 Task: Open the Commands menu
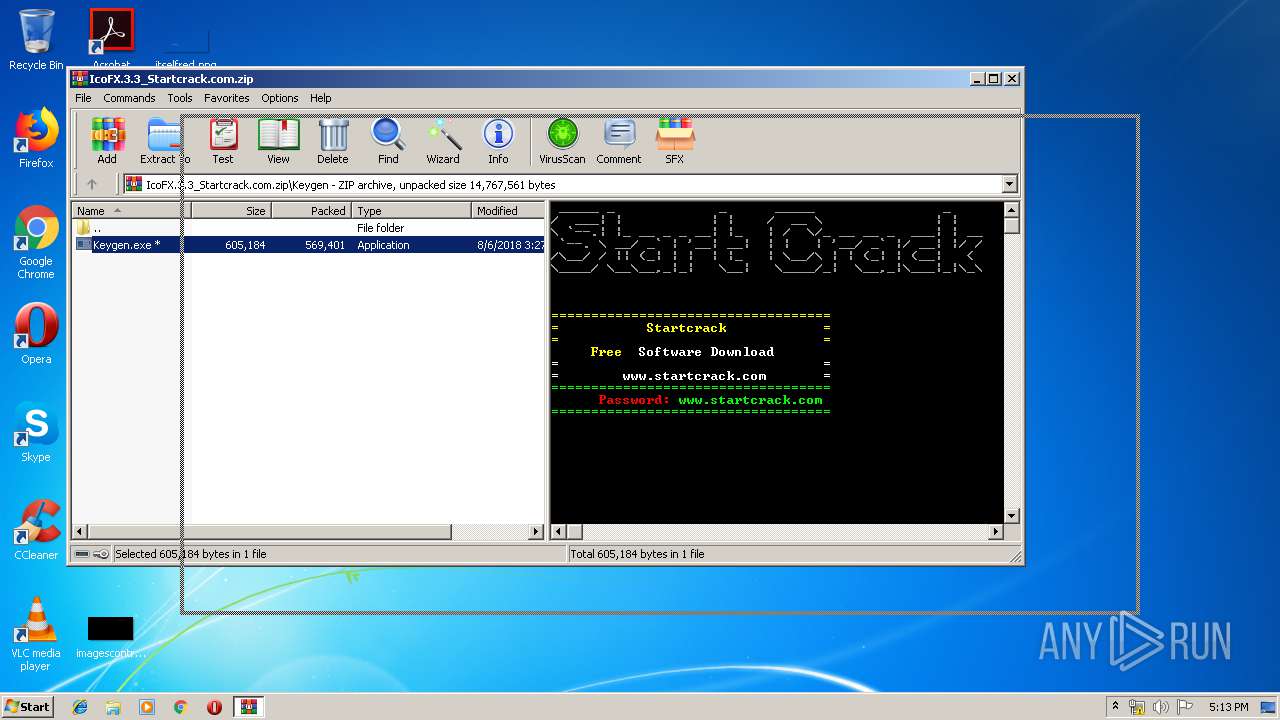tap(129, 98)
